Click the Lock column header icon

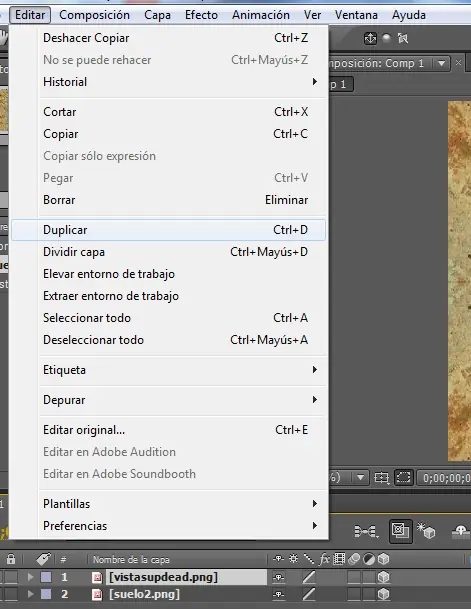click(x=11, y=559)
